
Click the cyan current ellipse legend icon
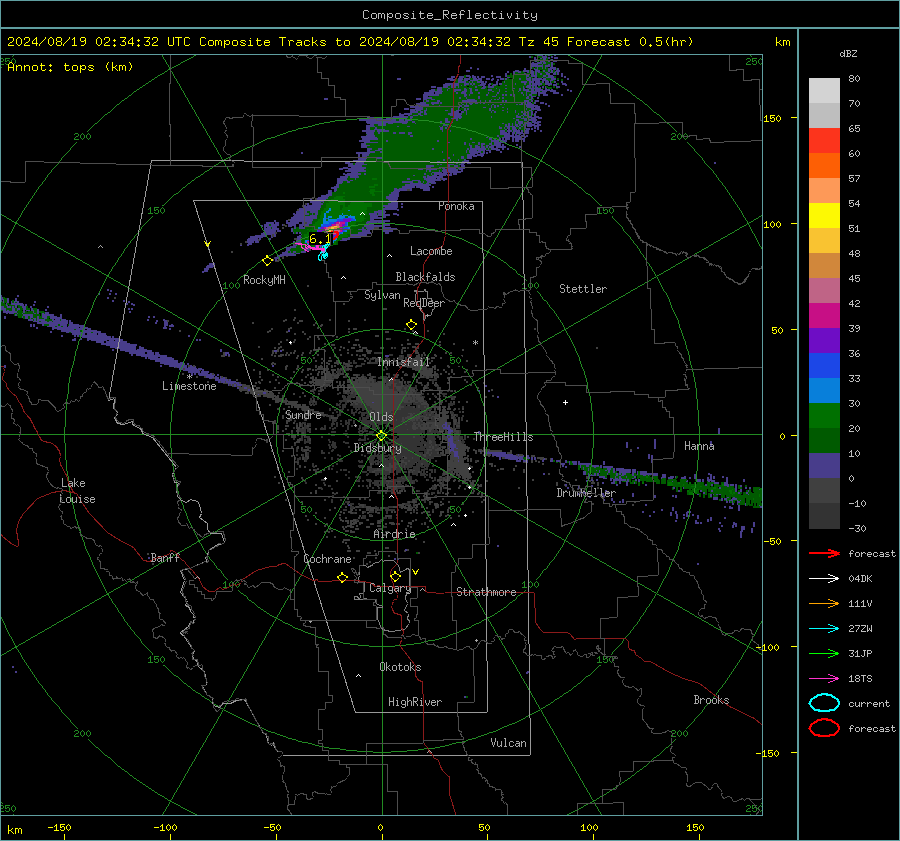[x=824, y=703]
